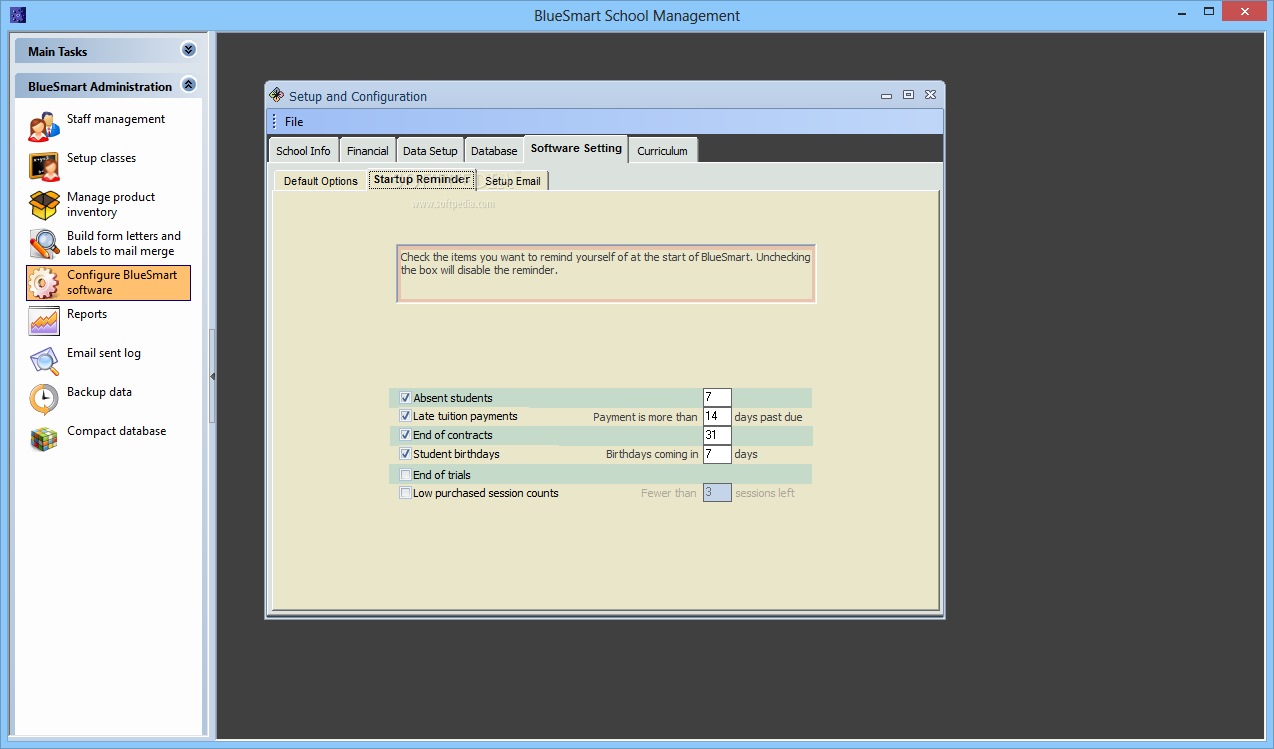This screenshot has height=749, width=1274.
Task: Click Build form letters and labels text
Action: tap(124, 244)
